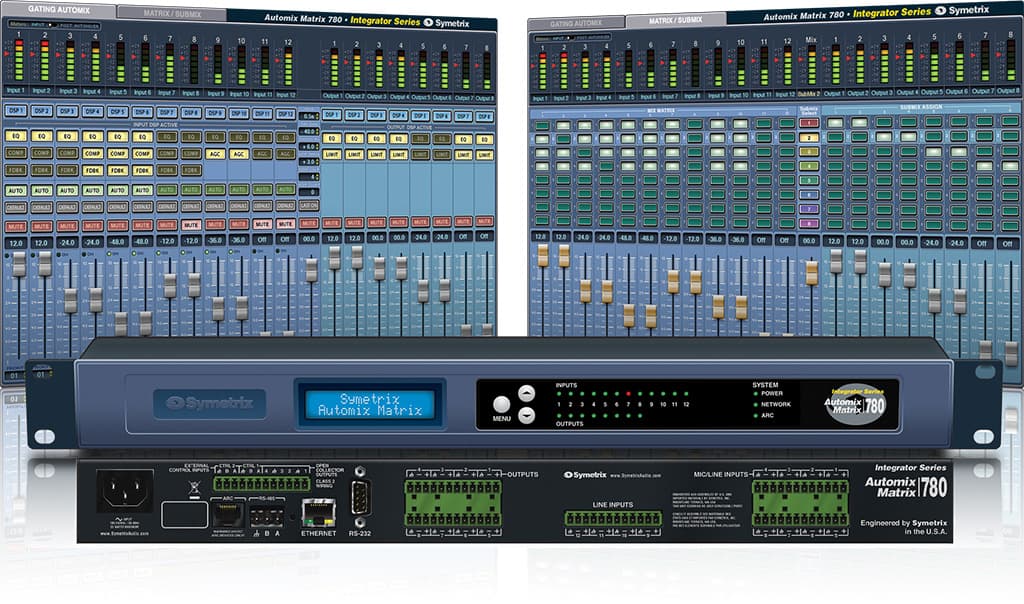This screenshot has height=604, width=1024.
Task: Toggle FDBK on Input 5 channel
Action: click(x=118, y=170)
